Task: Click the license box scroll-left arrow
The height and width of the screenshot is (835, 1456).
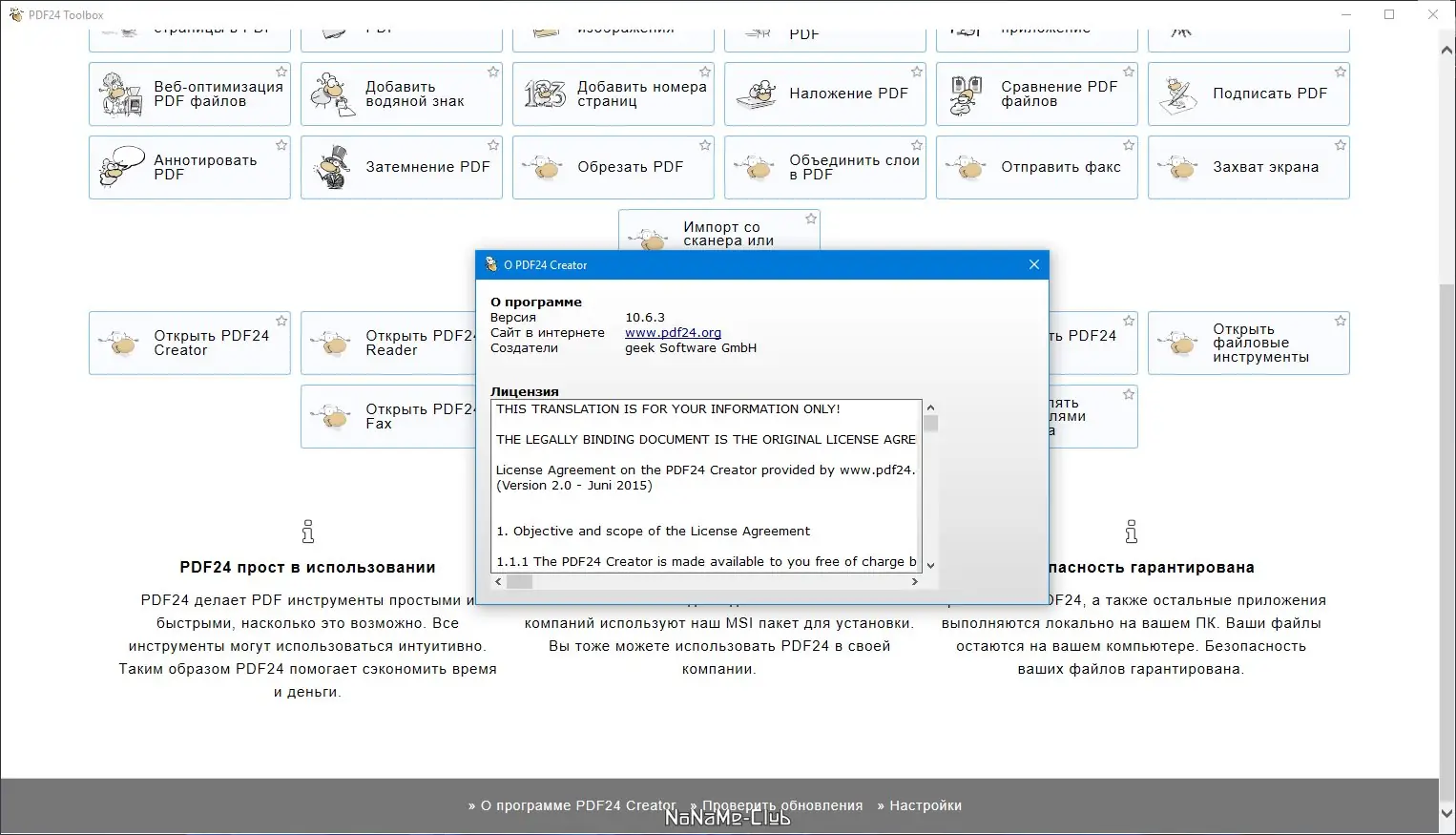Action: tap(498, 581)
